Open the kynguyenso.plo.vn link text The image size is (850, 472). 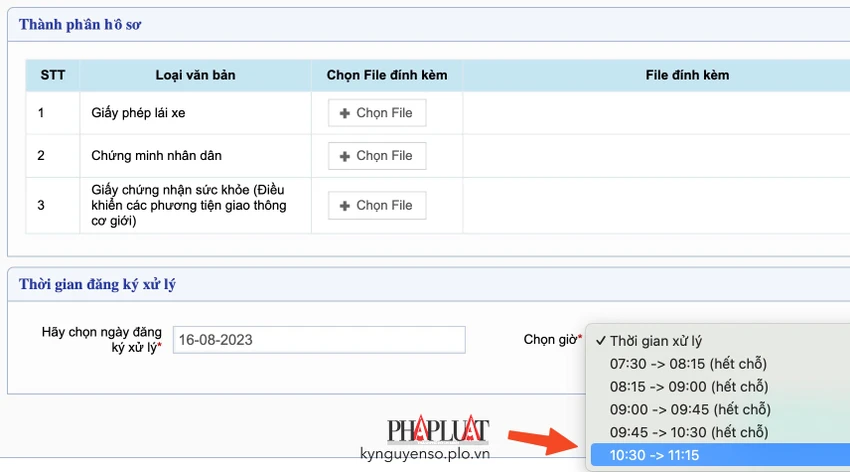pos(425,454)
